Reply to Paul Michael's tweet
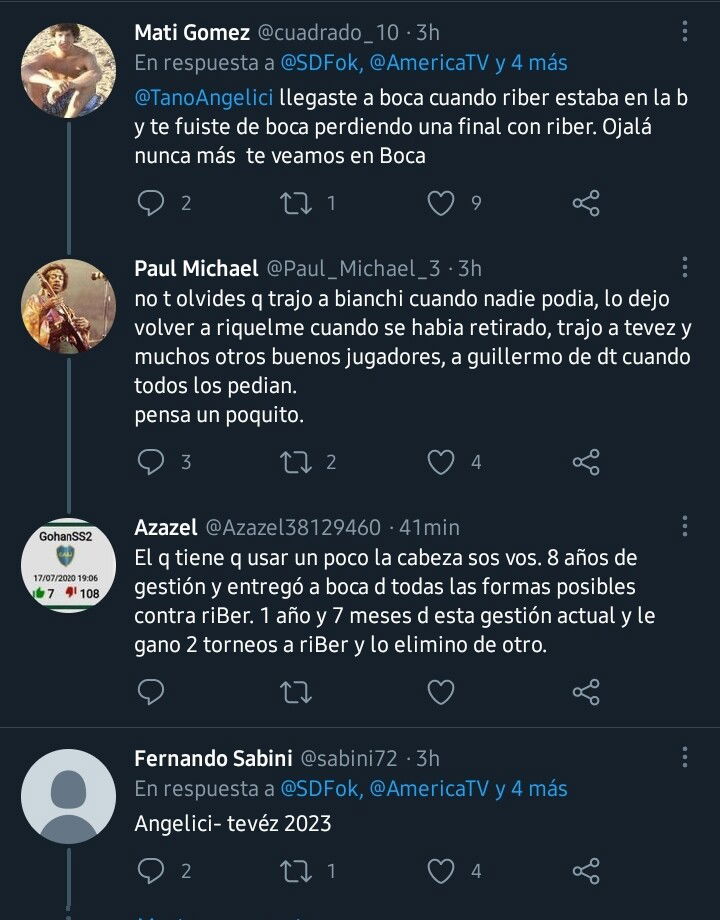Viewport: 720px width, 920px height. (150, 461)
